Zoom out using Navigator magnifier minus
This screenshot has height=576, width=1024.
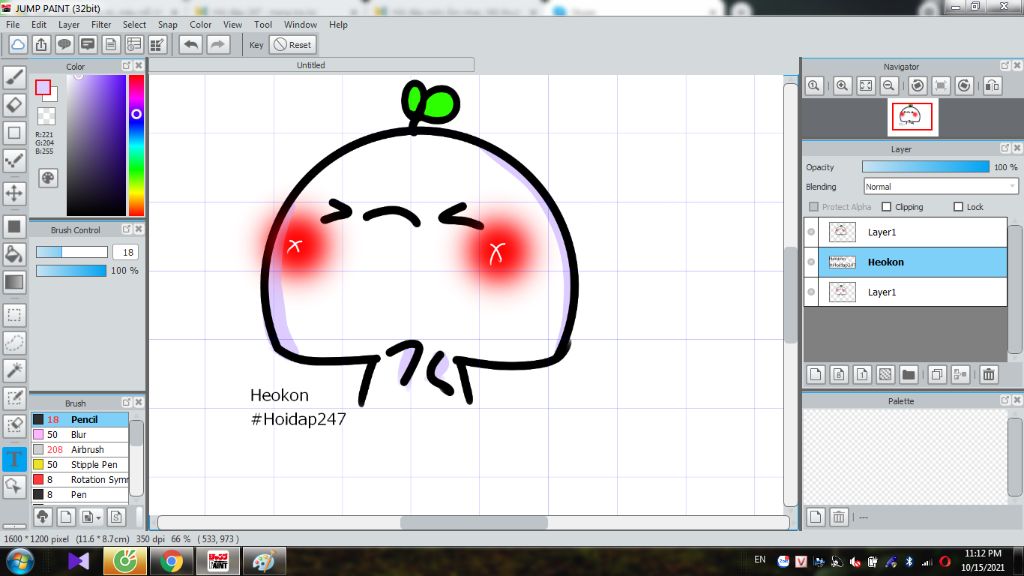point(888,86)
